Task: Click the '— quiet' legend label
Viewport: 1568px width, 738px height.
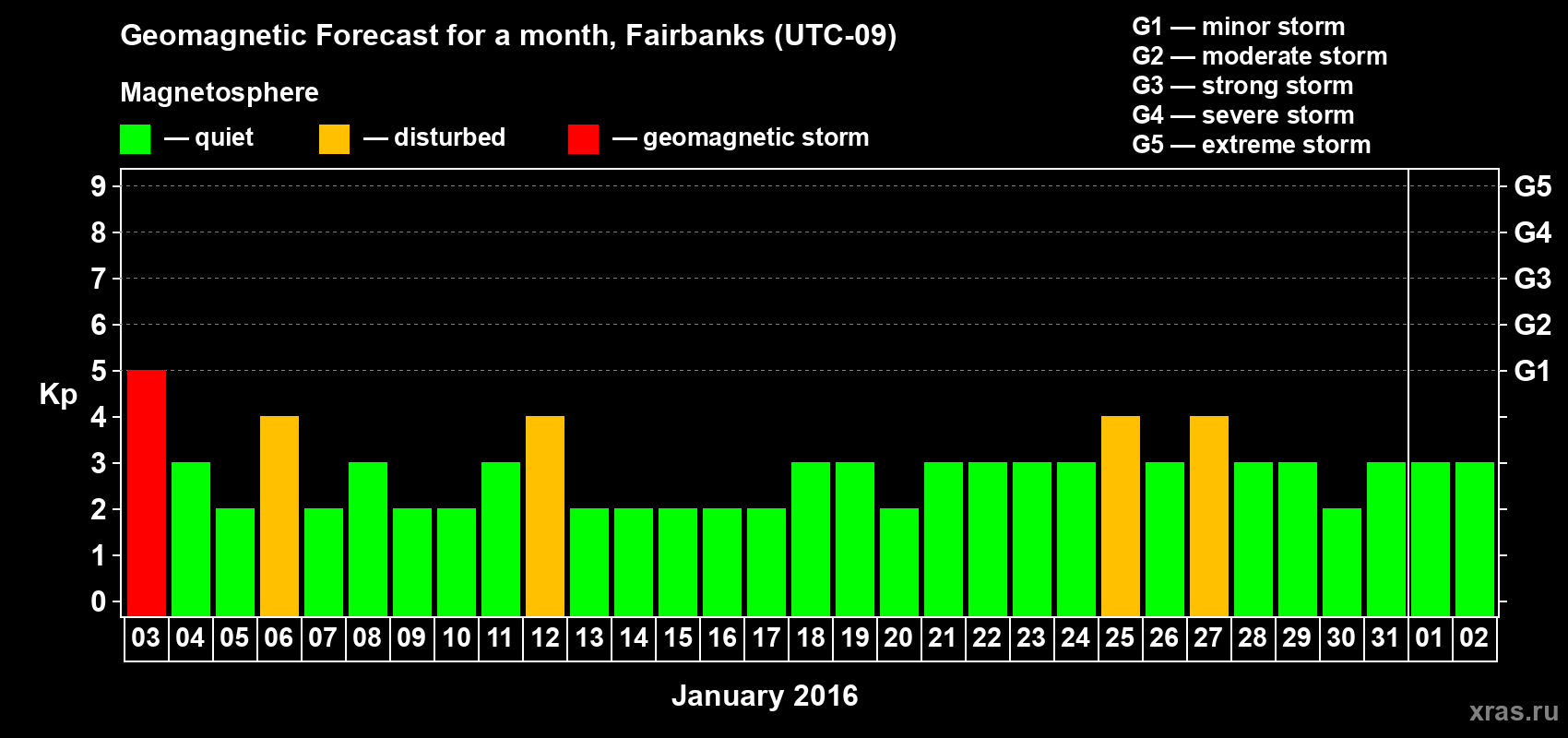Action: pos(208,138)
